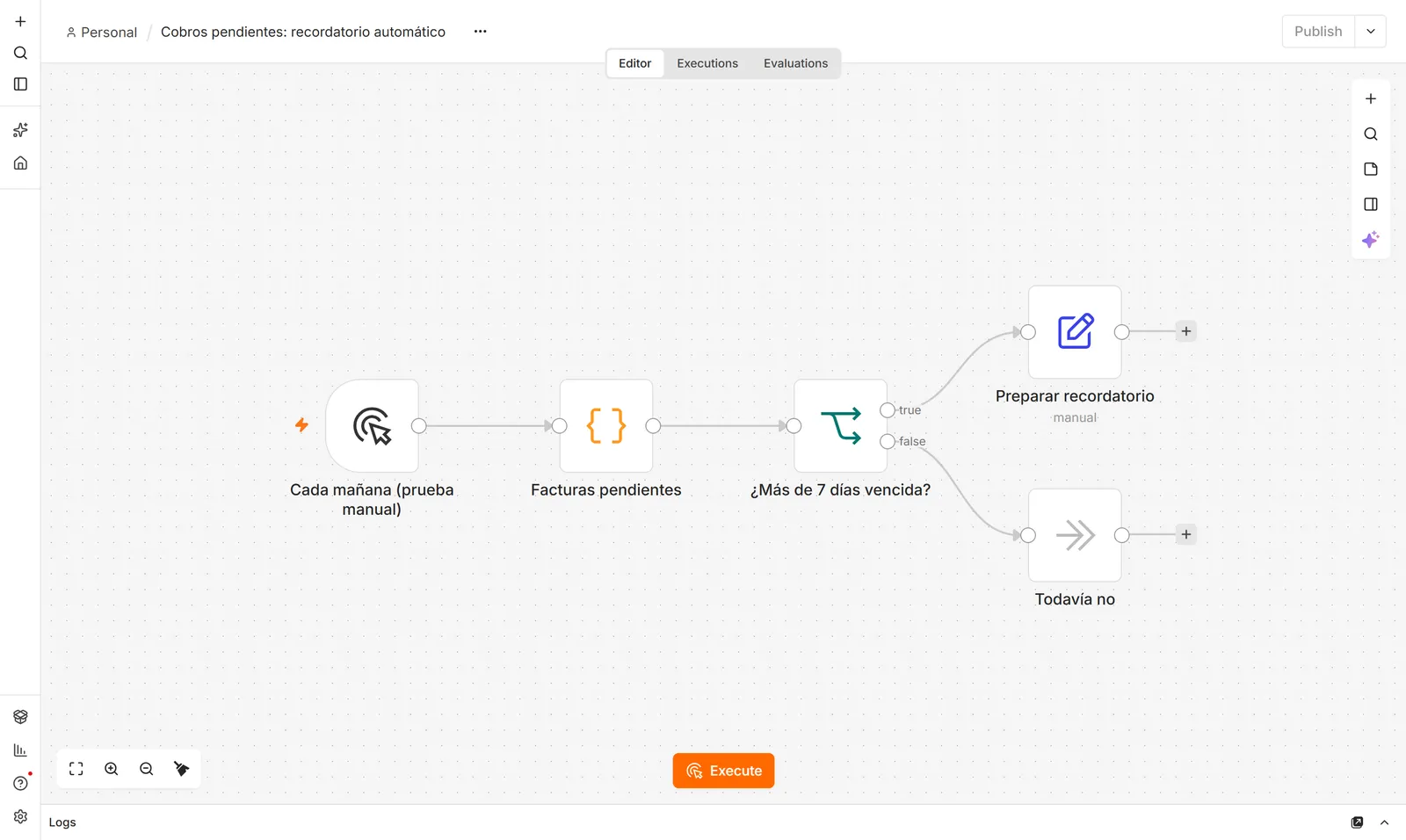Select the If node ¿Más de 7 días vencida?

(840, 426)
